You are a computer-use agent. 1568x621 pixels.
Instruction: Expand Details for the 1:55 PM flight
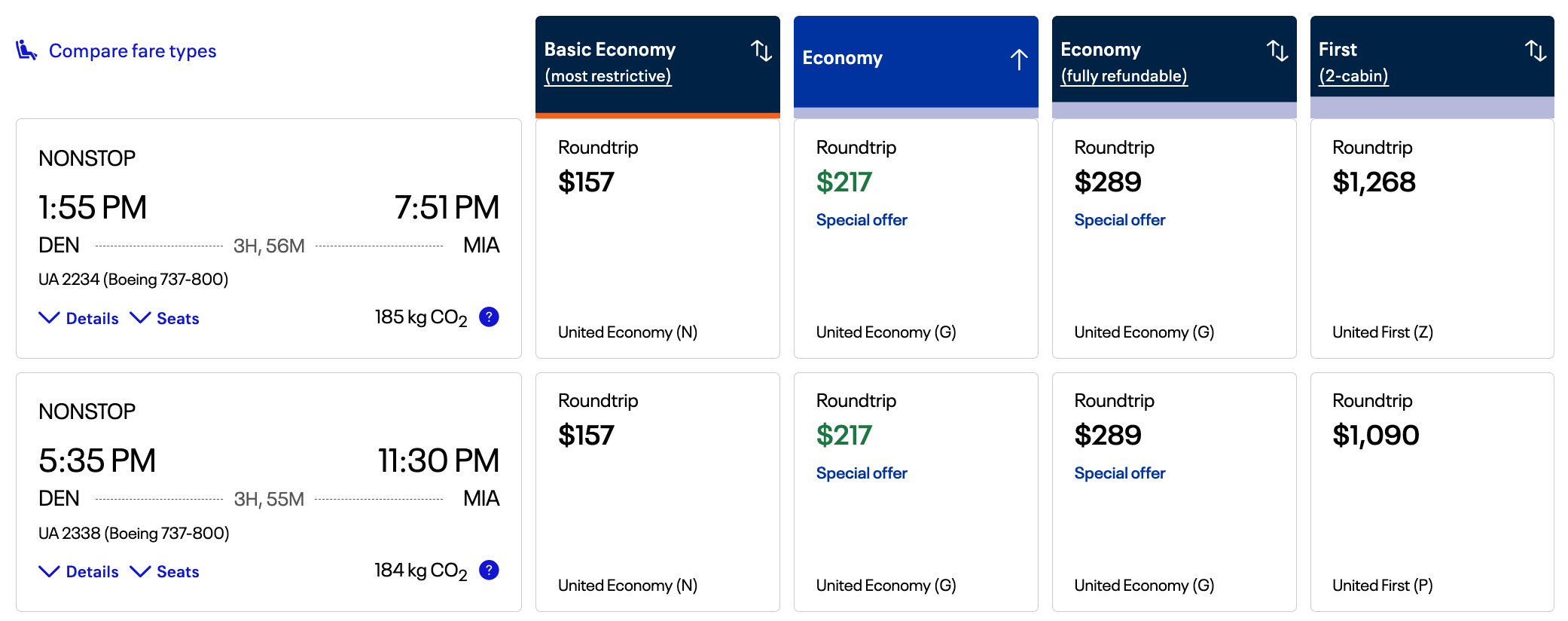coord(90,318)
